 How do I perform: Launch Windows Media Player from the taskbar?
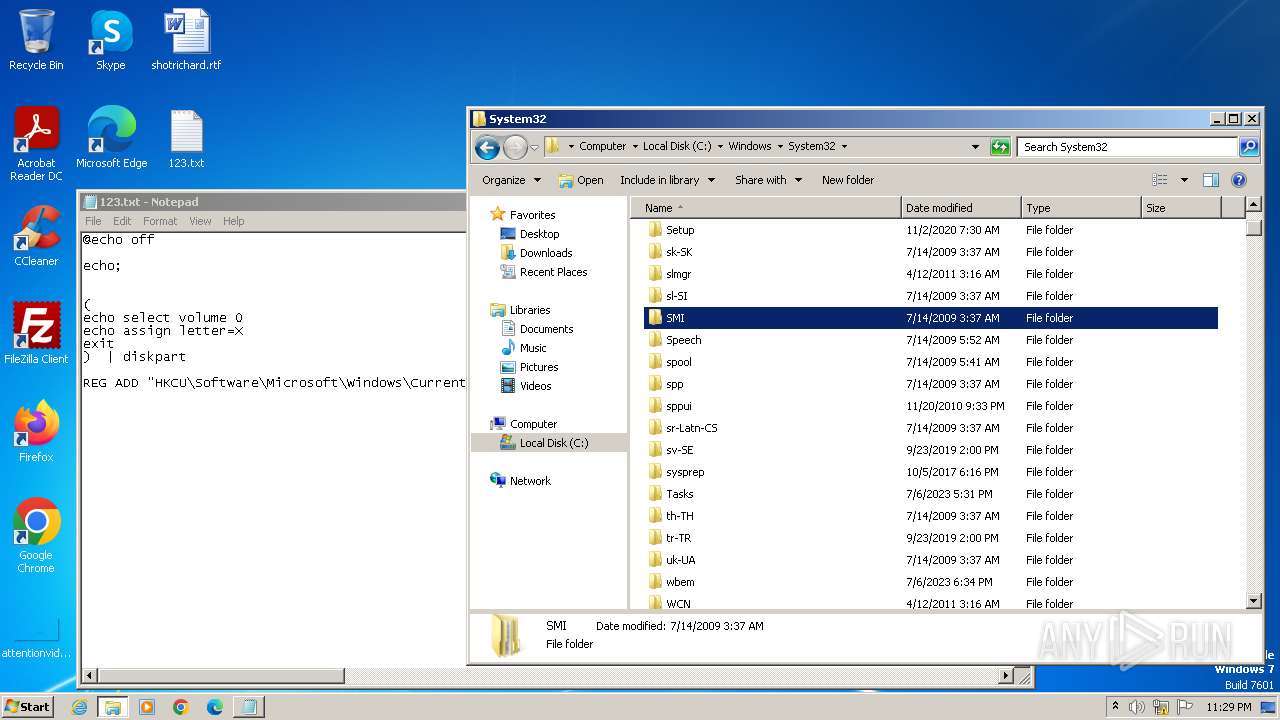click(147, 707)
